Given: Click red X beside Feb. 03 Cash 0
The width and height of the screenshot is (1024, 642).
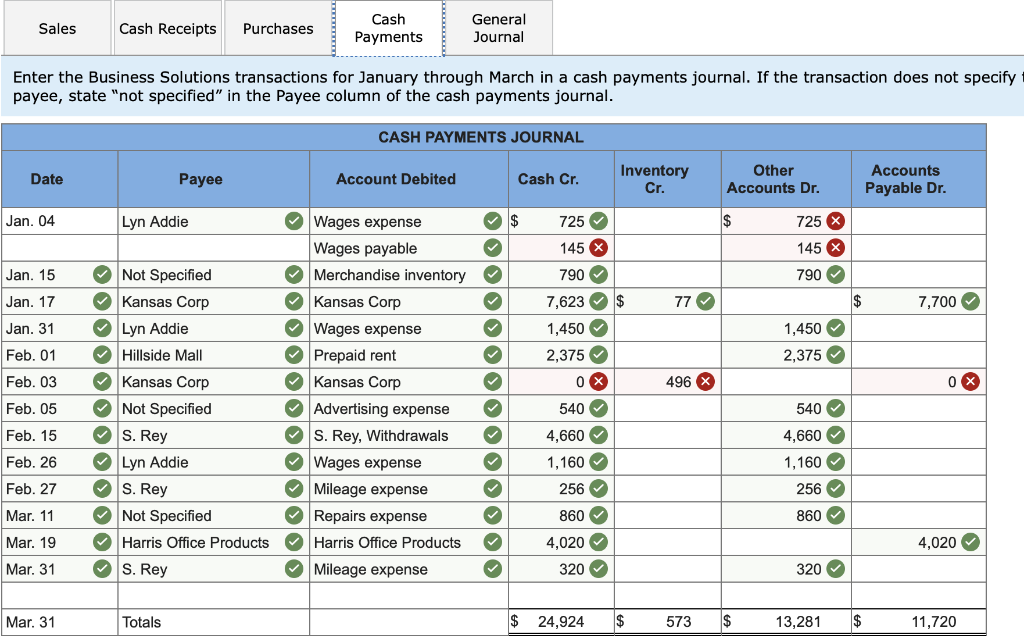Looking at the screenshot, I should click(598, 382).
